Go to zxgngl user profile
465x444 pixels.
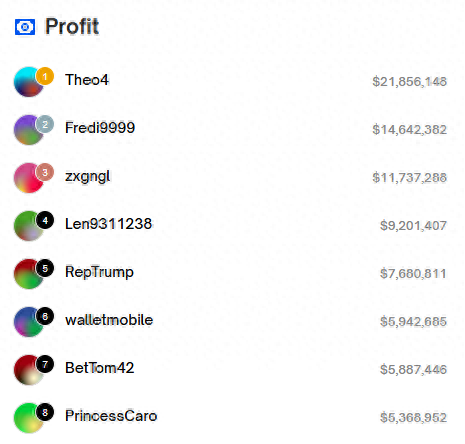[x=87, y=177]
